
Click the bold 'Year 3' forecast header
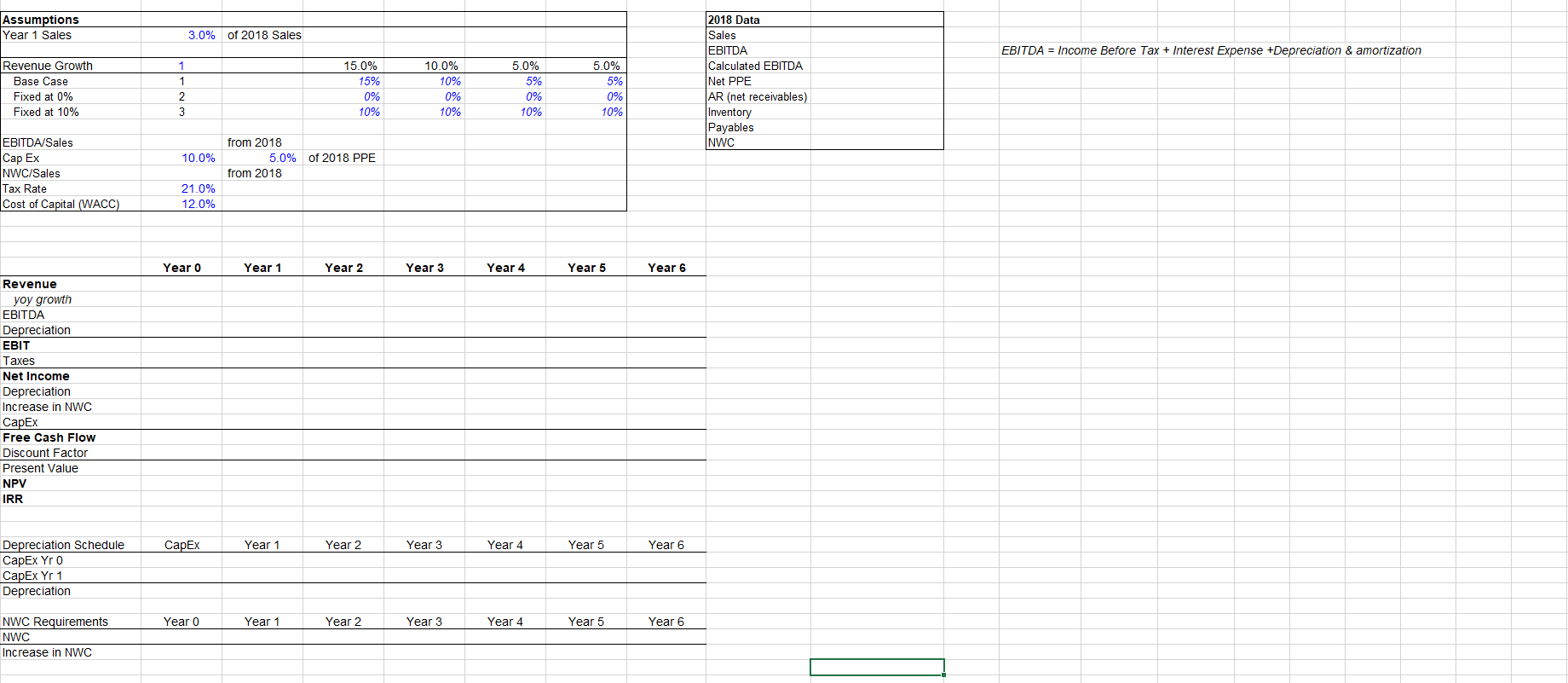coord(424,268)
